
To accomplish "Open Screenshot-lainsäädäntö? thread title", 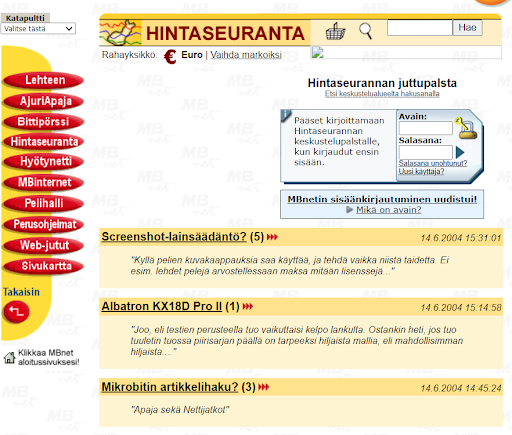I will (x=174, y=237).
